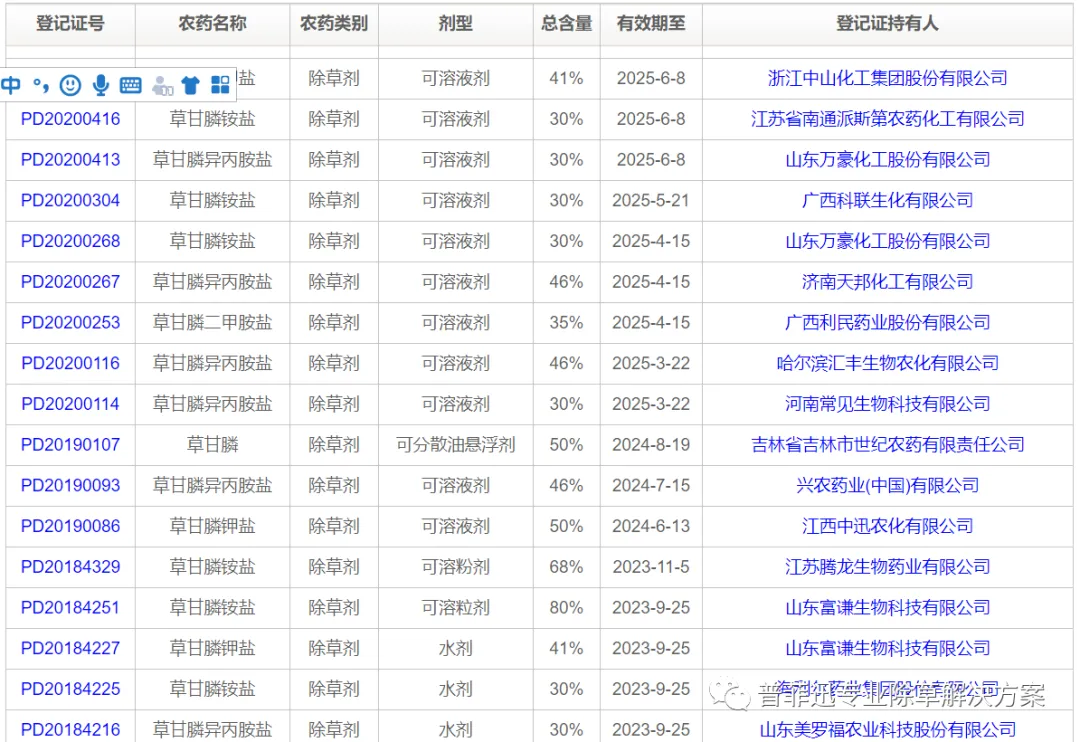Select the 可溶粒剂 formulation cell

[455, 607]
